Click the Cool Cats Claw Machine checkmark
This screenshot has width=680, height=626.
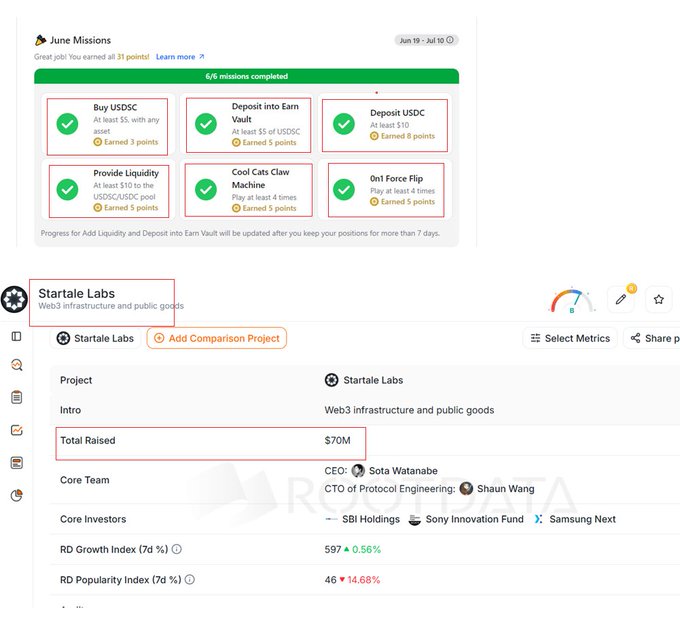(x=206, y=190)
